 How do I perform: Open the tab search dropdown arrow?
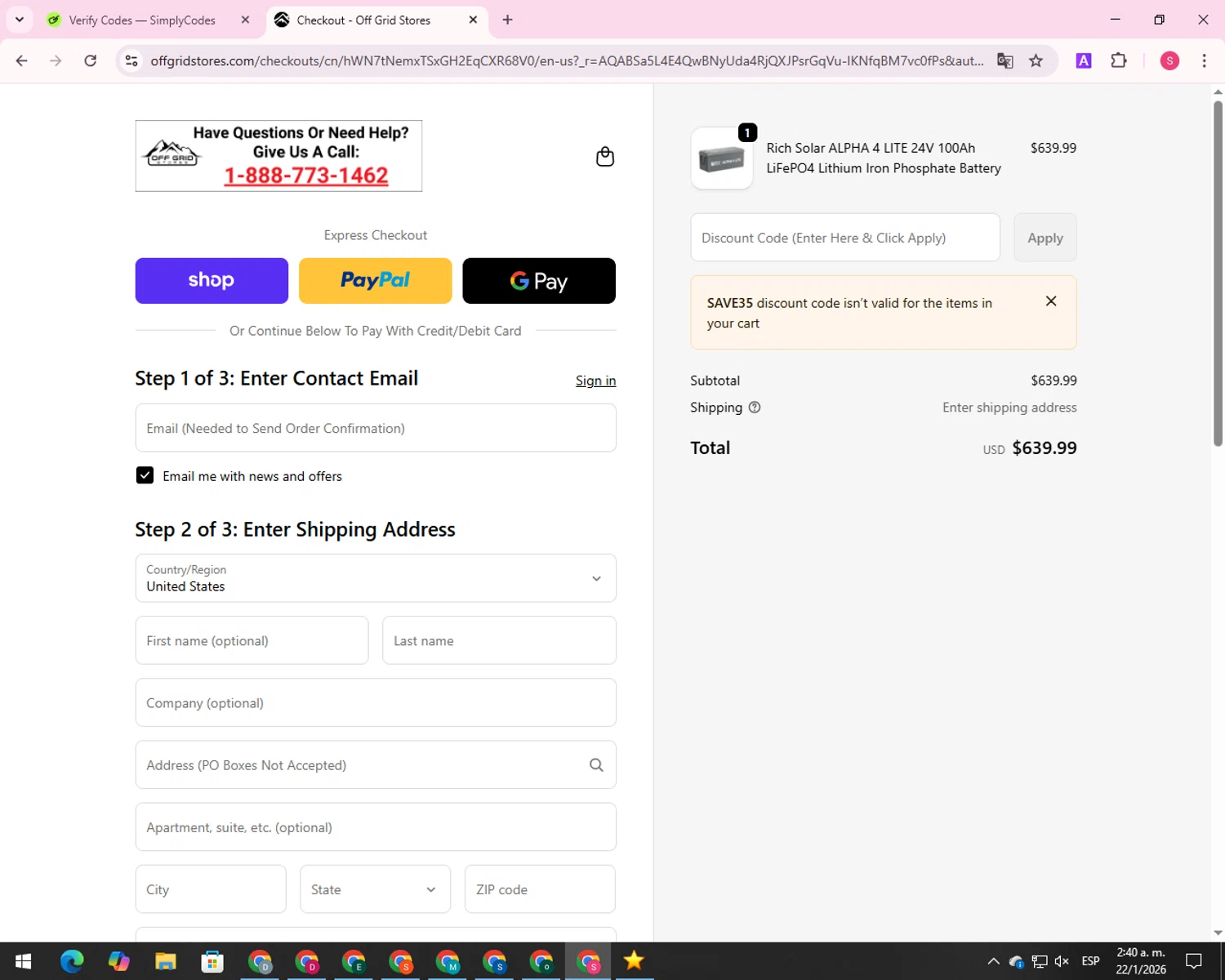pos(20,20)
